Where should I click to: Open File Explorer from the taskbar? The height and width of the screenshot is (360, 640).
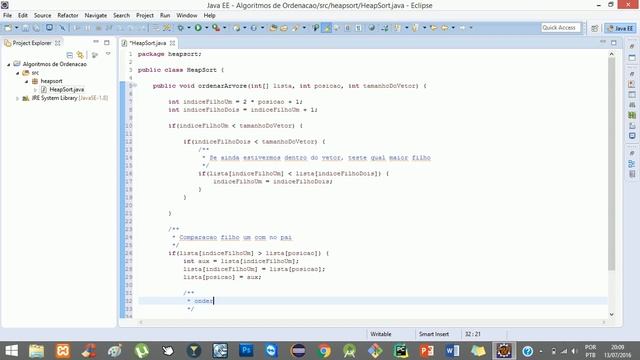pyautogui.click(x=36, y=351)
